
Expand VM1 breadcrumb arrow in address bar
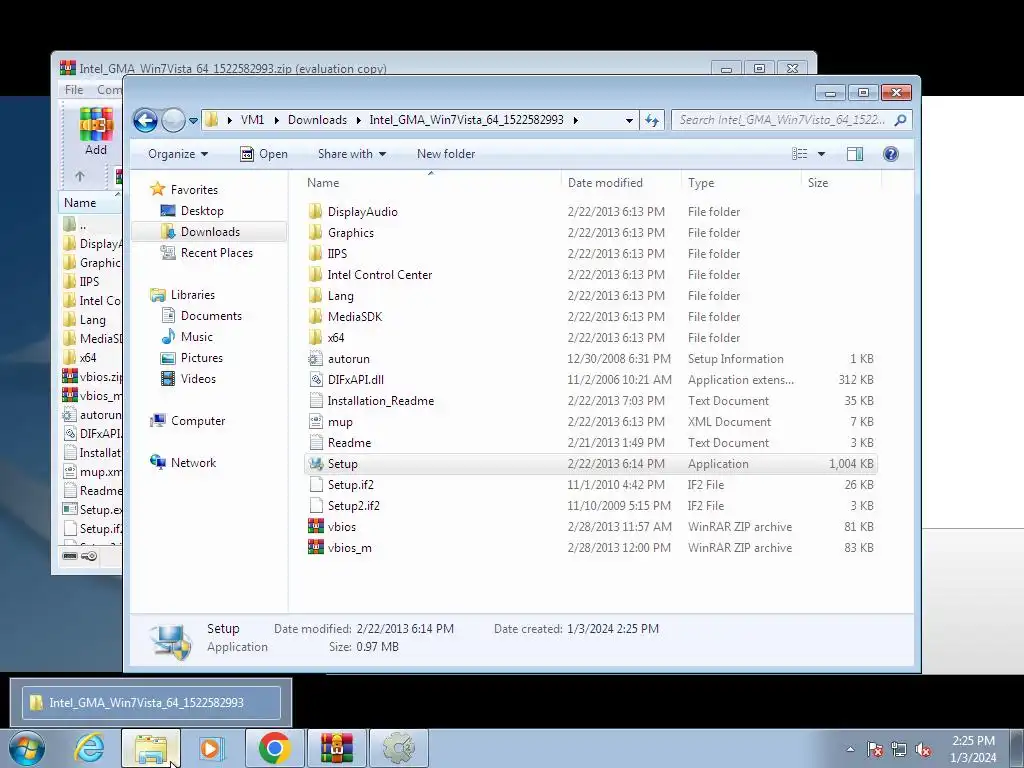click(x=277, y=120)
